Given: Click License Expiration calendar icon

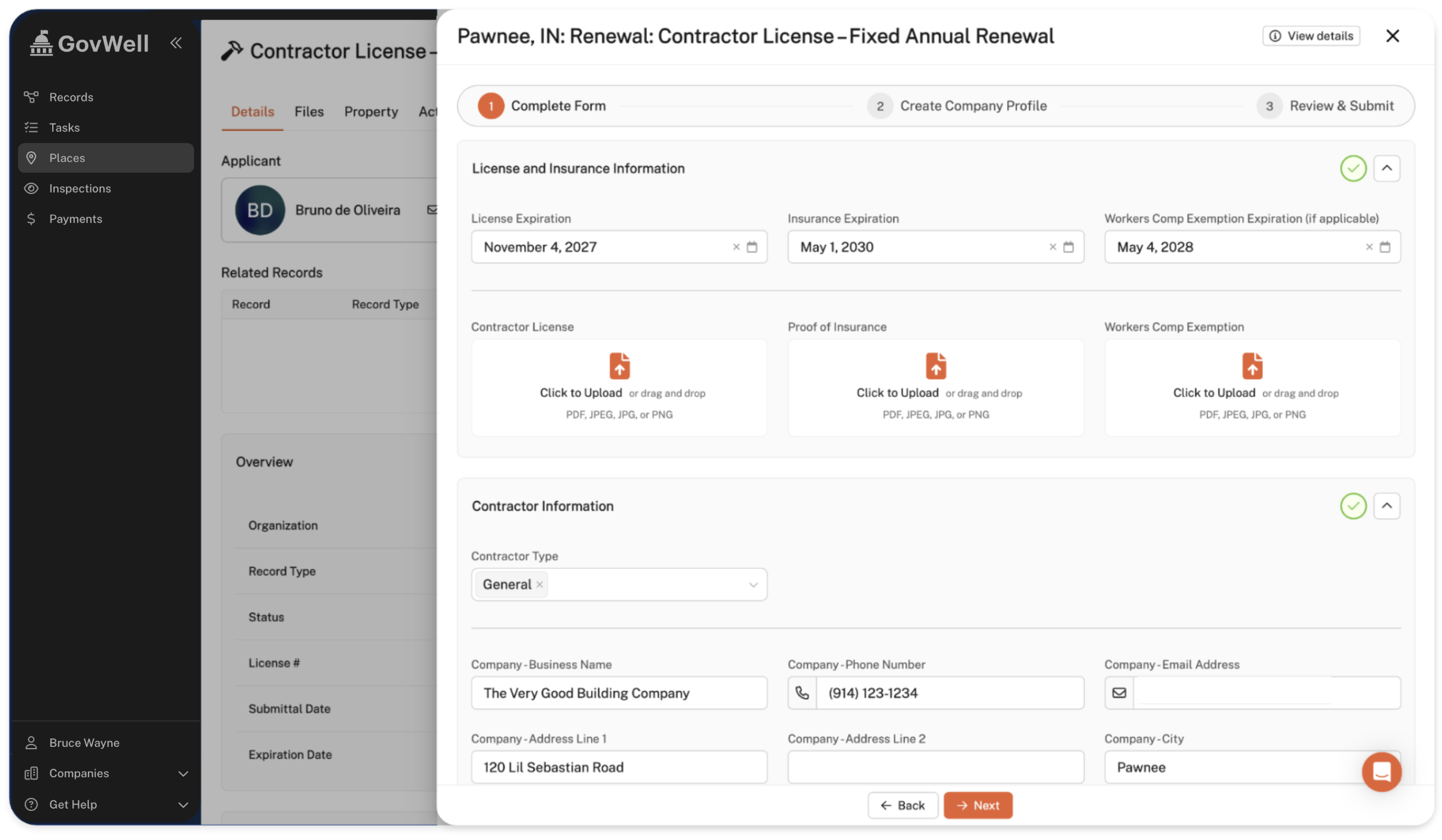Looking at the screenshot, I should point(752,247).
